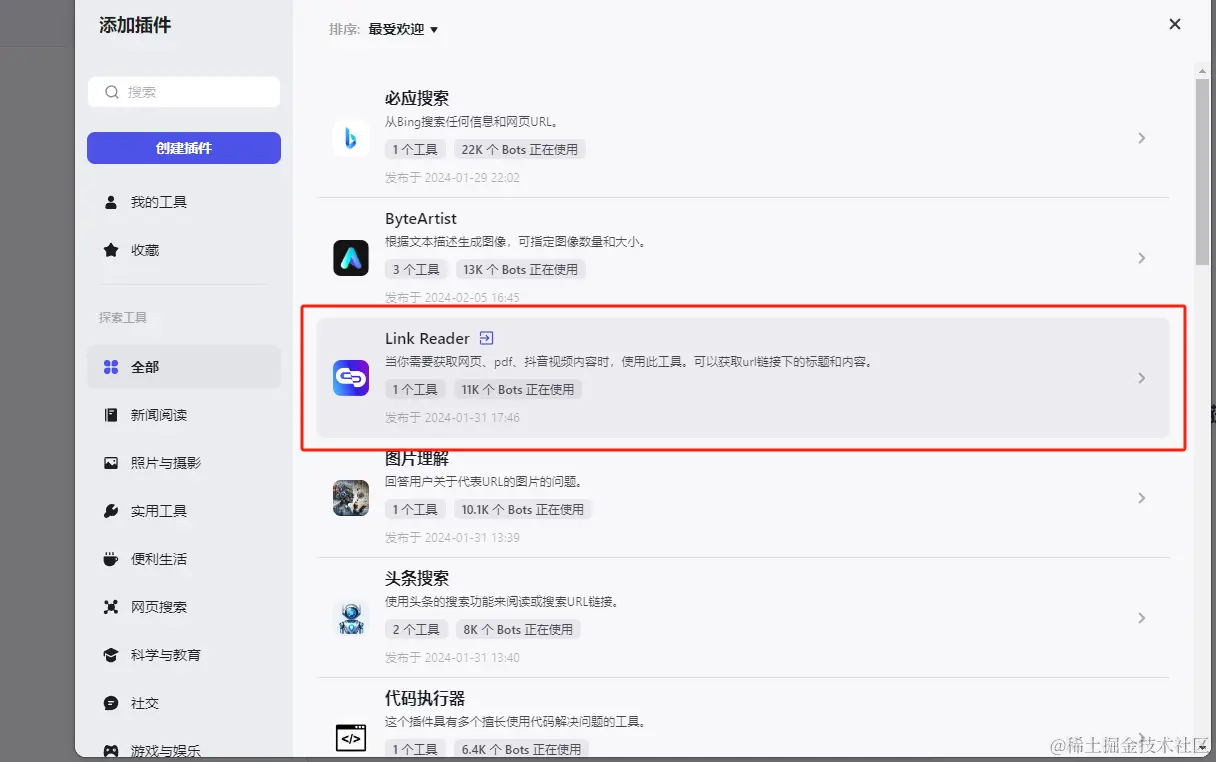This screenshot has width=1216, height=762.
Task: Click the cup icon beside 便利生活
Action: pyautogui.click(x=111, y=559)
